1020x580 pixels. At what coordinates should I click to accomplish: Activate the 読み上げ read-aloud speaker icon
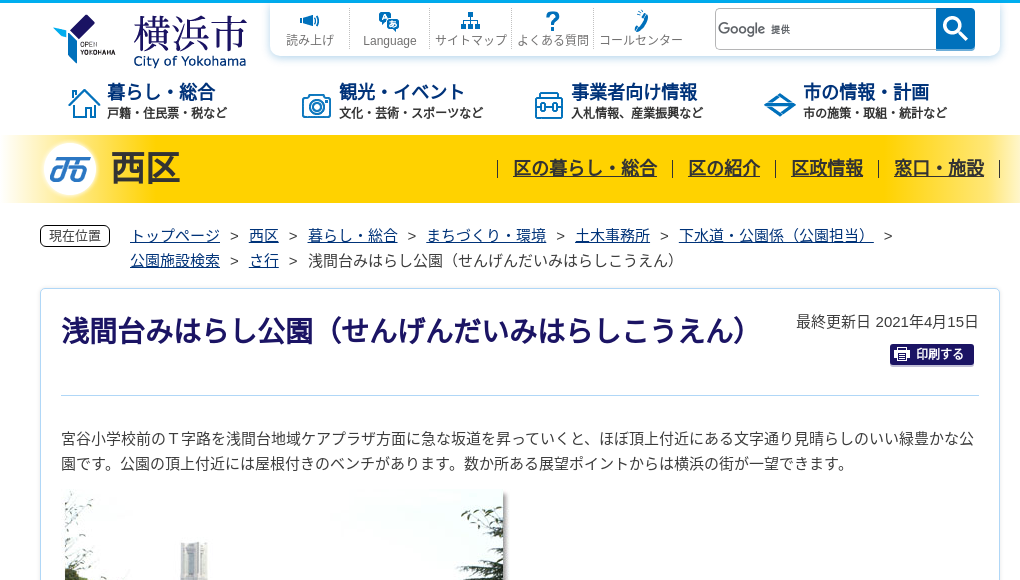tap(309, 22)
